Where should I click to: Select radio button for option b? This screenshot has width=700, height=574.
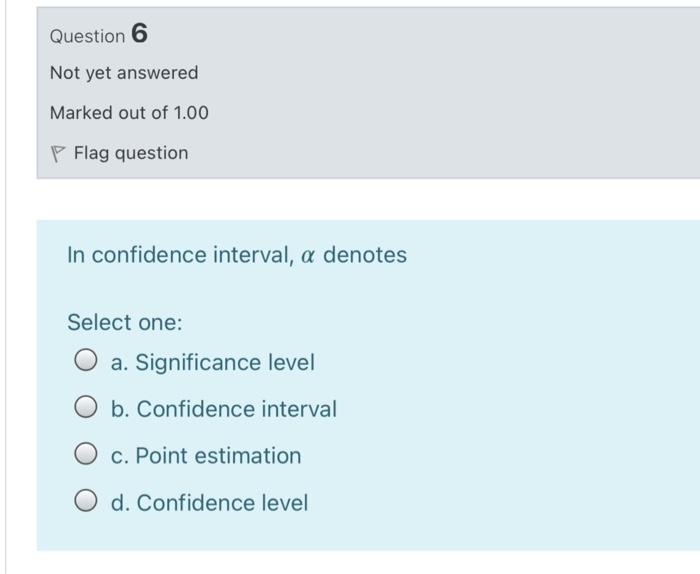[86, 407]
